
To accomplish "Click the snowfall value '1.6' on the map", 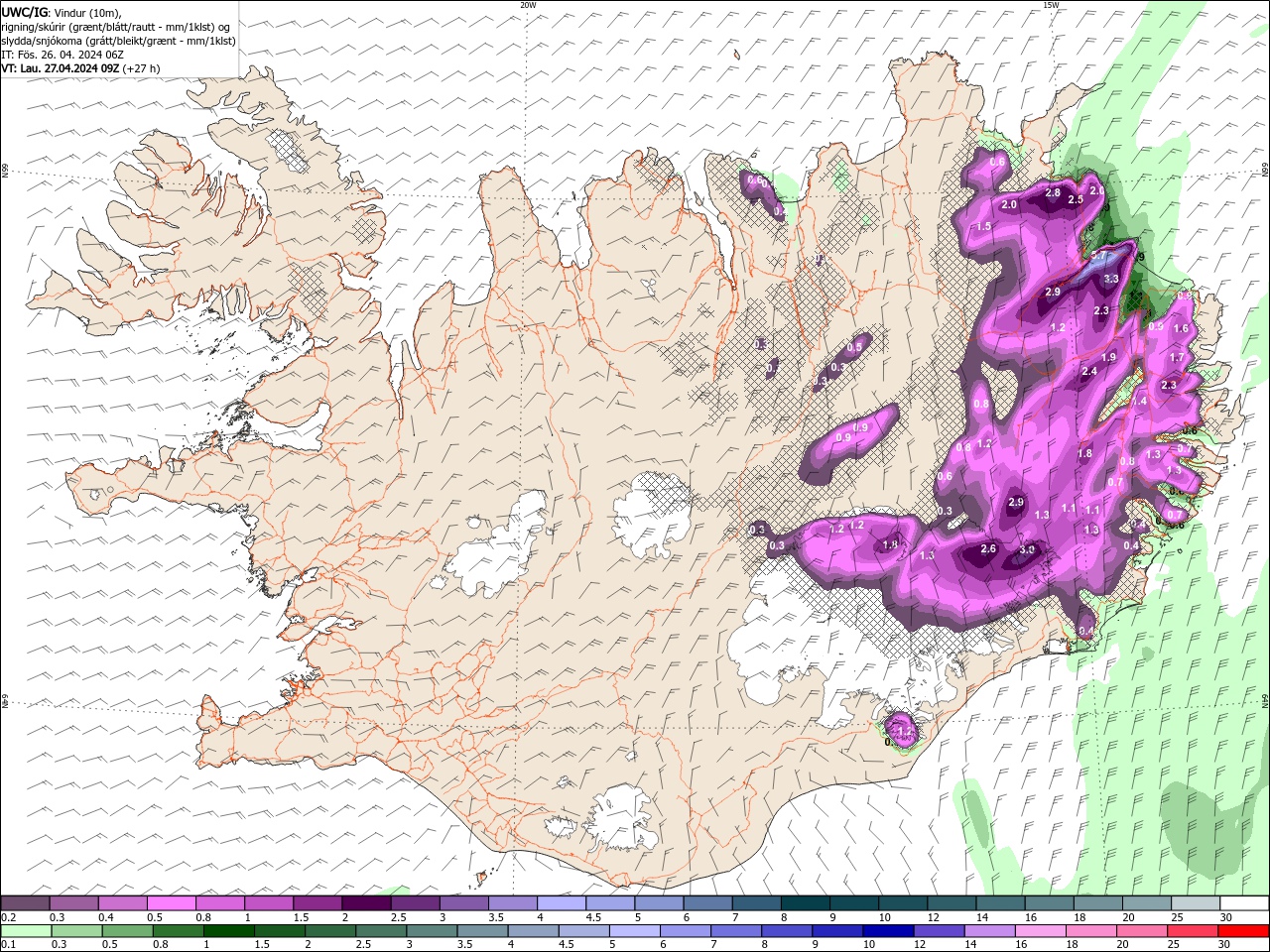I will [1181, 328].
